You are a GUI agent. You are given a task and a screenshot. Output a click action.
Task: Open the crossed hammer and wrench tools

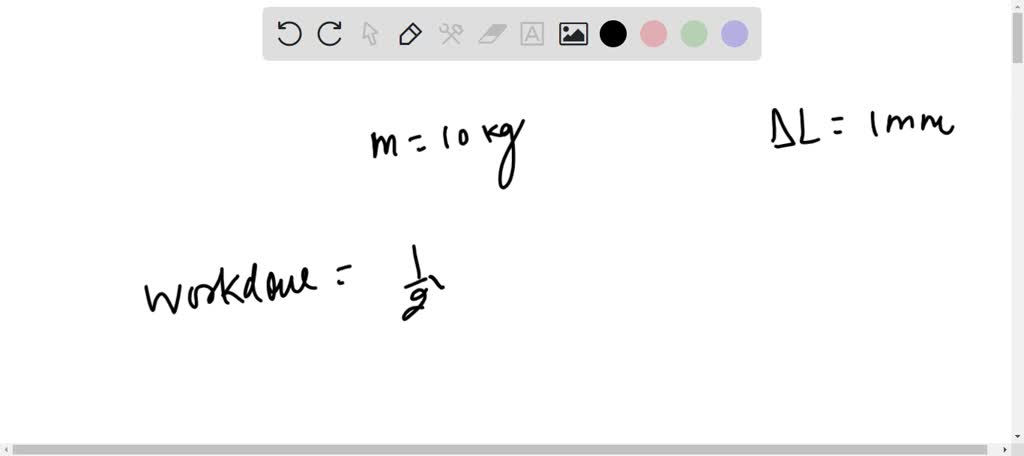pos(451,34)
